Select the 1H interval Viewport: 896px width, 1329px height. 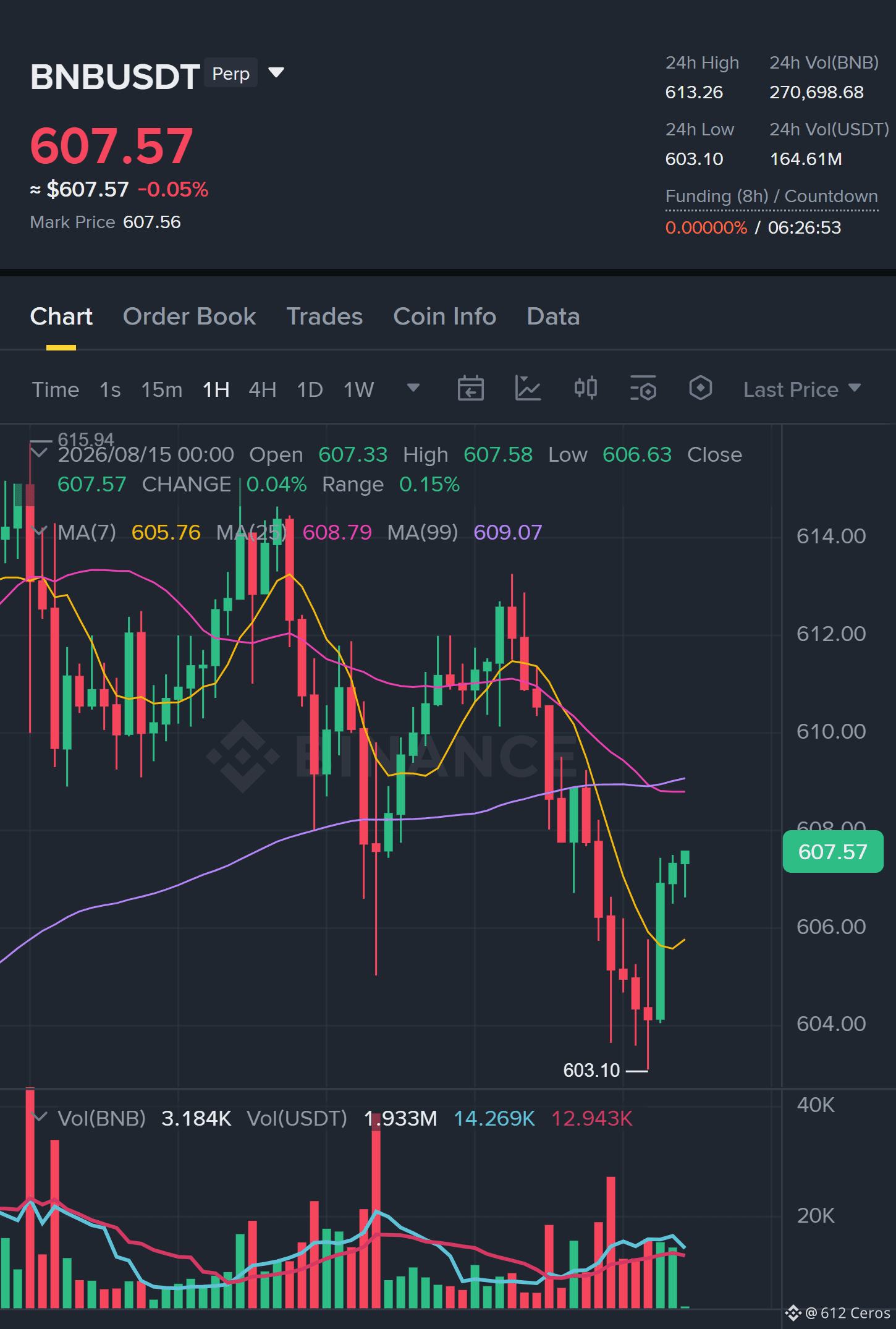tap(216, 389)
